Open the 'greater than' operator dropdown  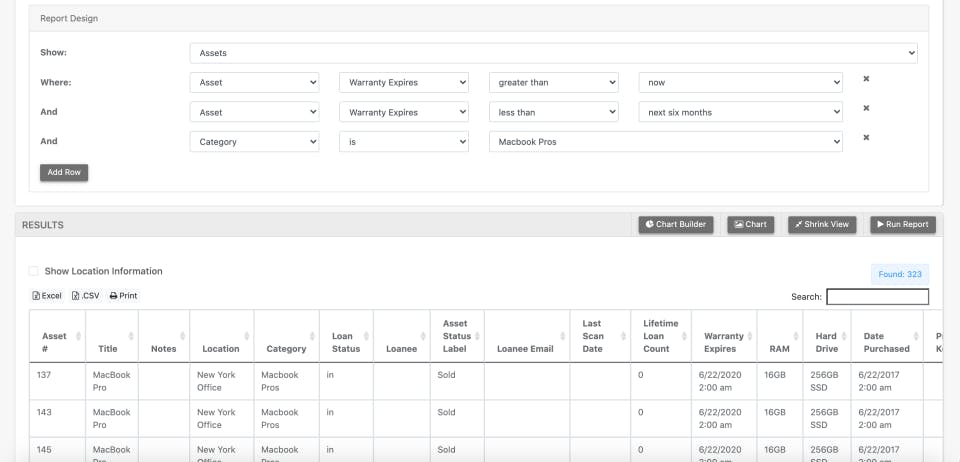point(553,83)
